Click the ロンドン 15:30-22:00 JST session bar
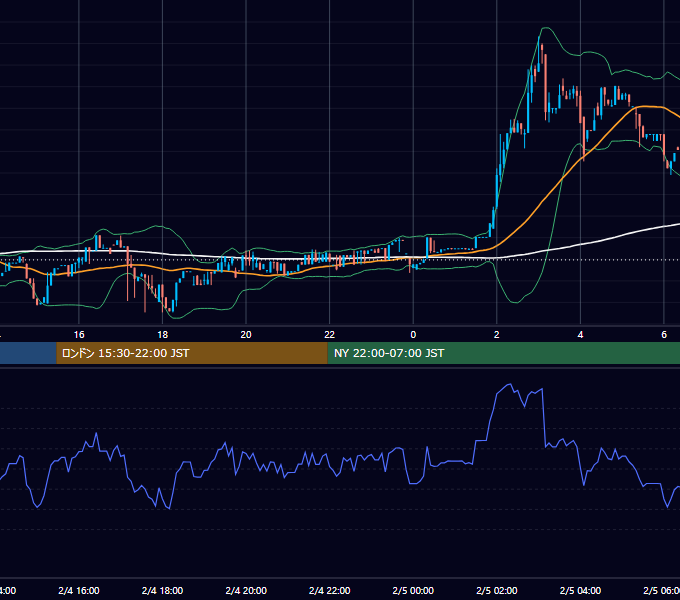The height and width of the screenshot is (600, 680). coord(192,353)
